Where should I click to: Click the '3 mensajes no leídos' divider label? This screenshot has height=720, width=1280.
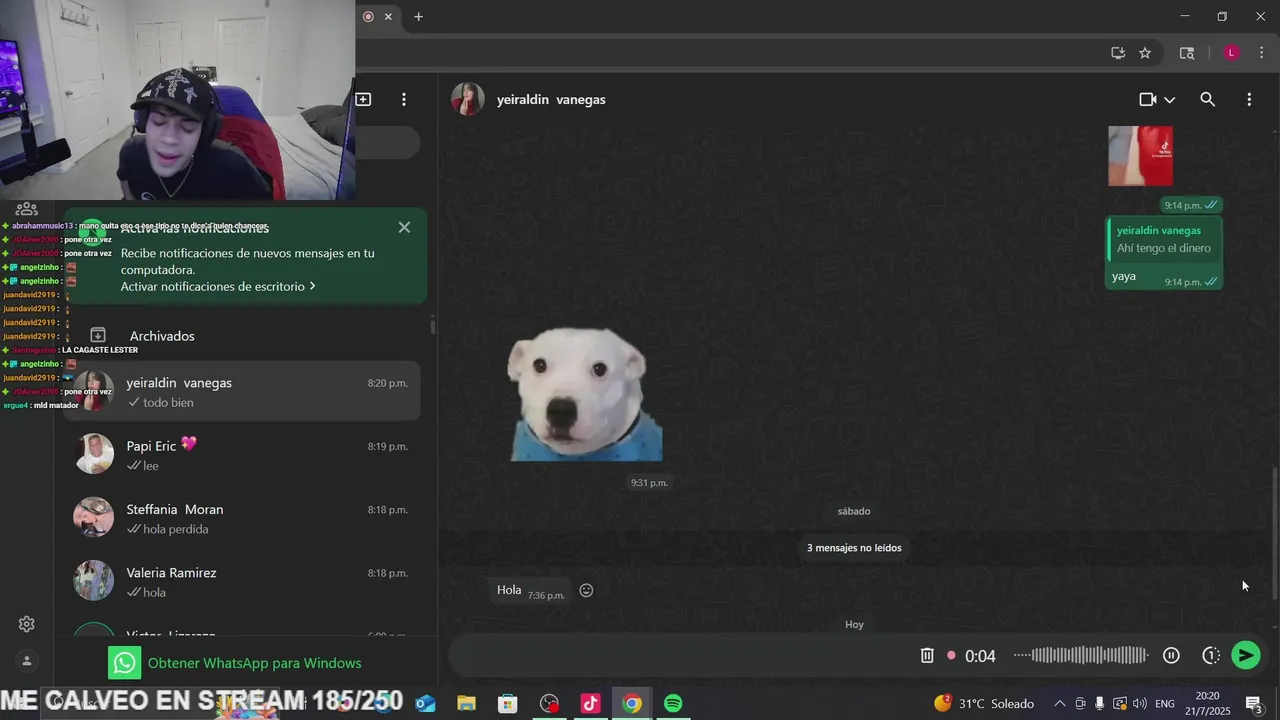[854, 548]
